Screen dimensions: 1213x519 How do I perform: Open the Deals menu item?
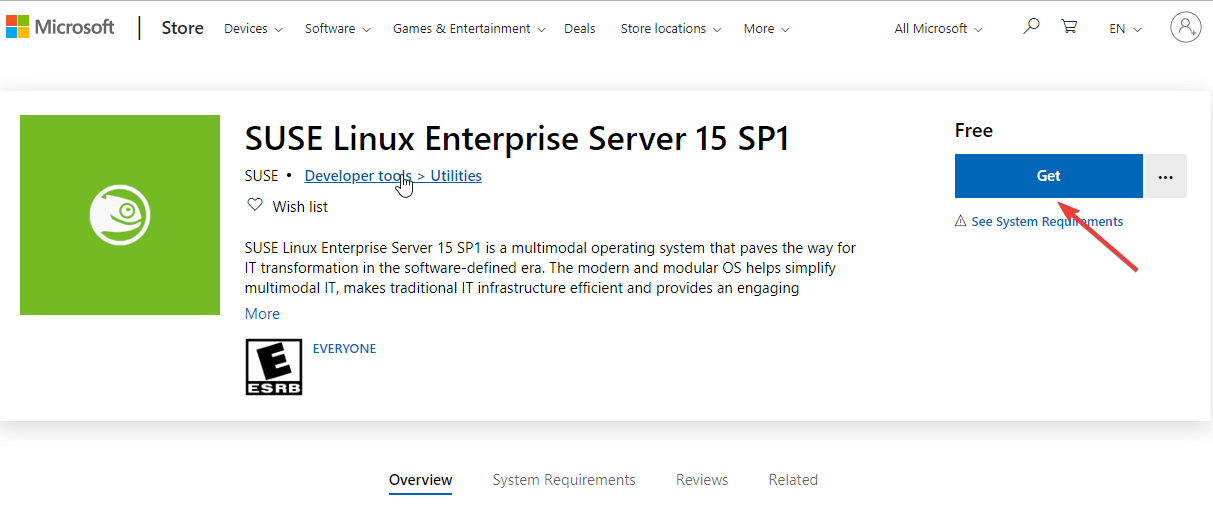(x=580, y=29)
